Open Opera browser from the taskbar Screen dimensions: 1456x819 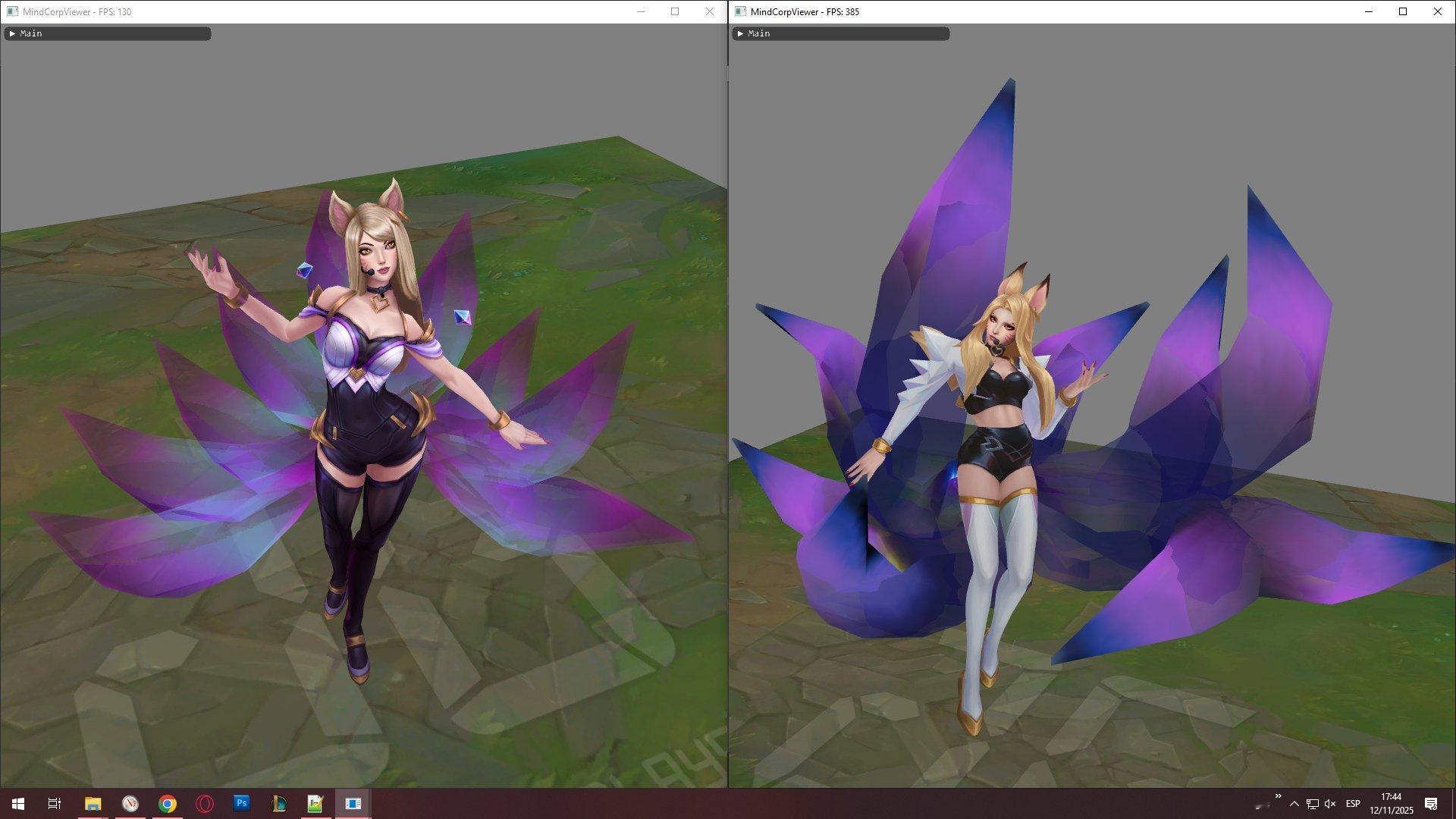pyautogui.click(x=205, y=804)
